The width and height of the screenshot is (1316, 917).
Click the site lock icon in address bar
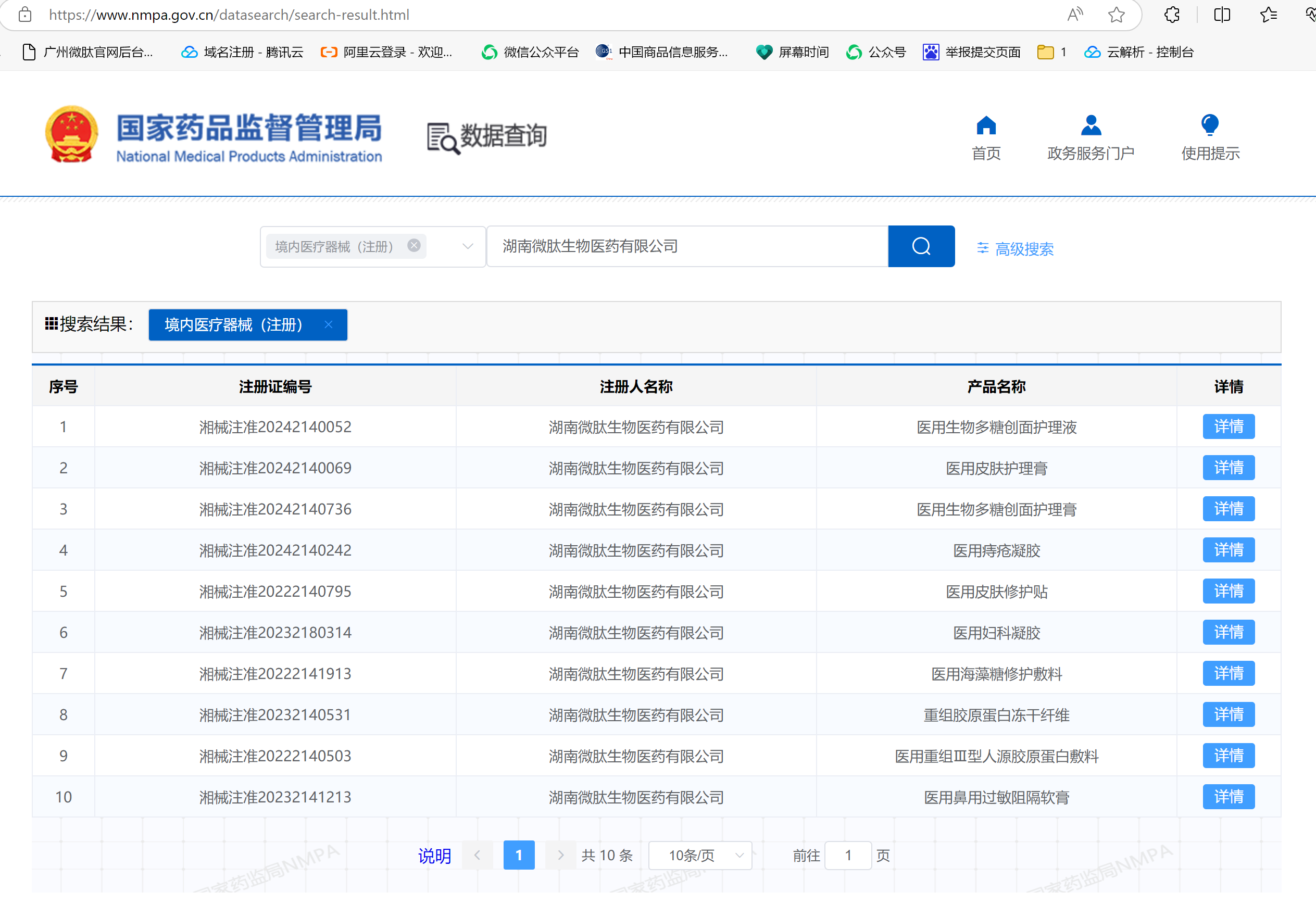point(24,15)
